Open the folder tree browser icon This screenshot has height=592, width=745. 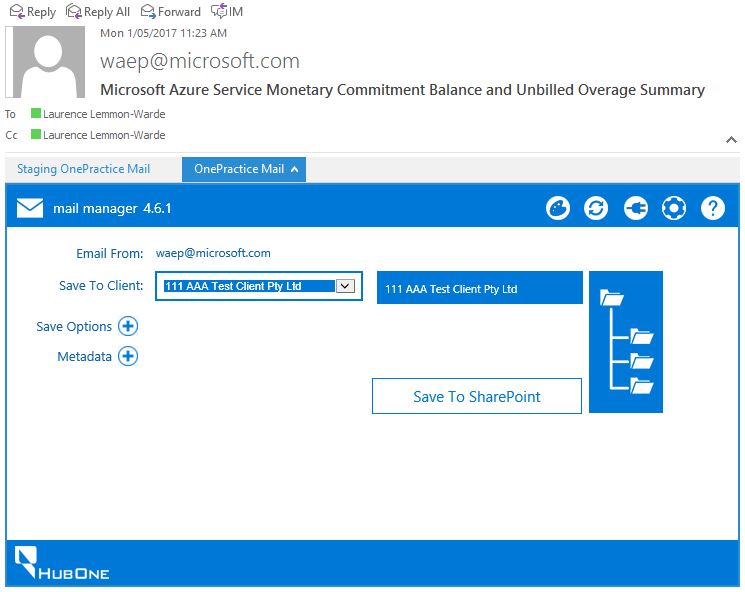(x=626, y=342)
